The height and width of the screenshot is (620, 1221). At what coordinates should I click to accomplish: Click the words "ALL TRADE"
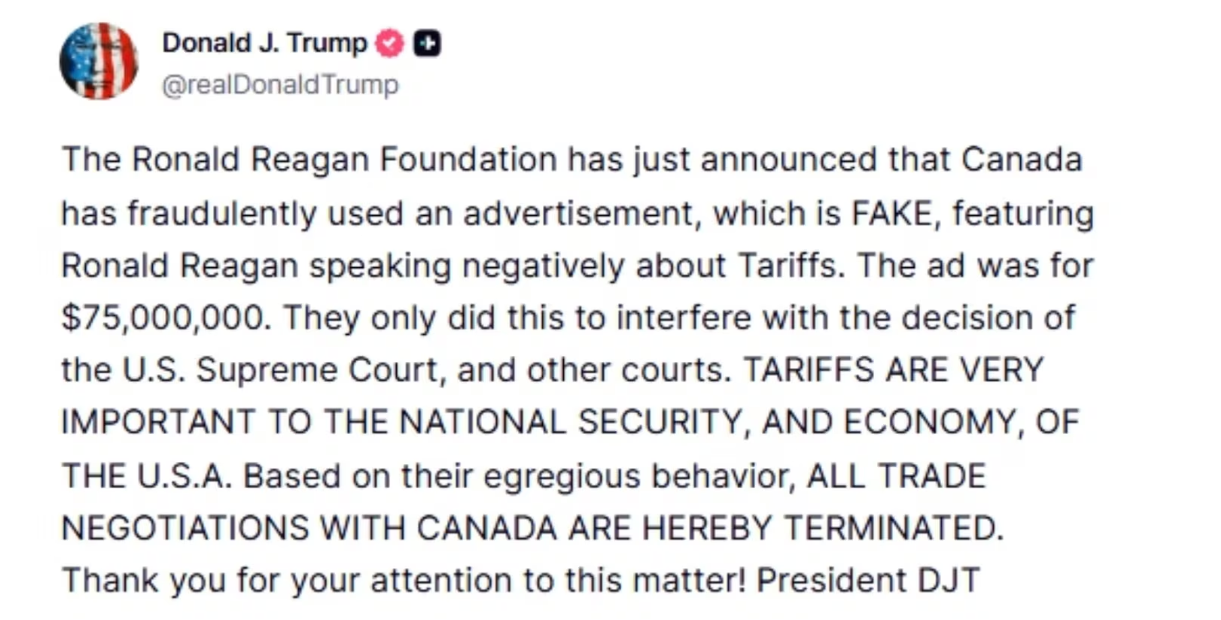coord(894,475)
